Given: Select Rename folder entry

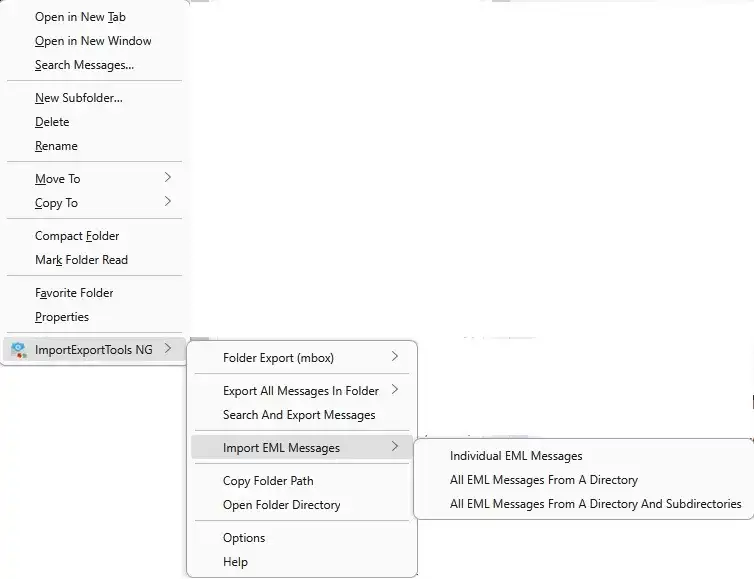Looking at the screenshot, I should 94,146.
